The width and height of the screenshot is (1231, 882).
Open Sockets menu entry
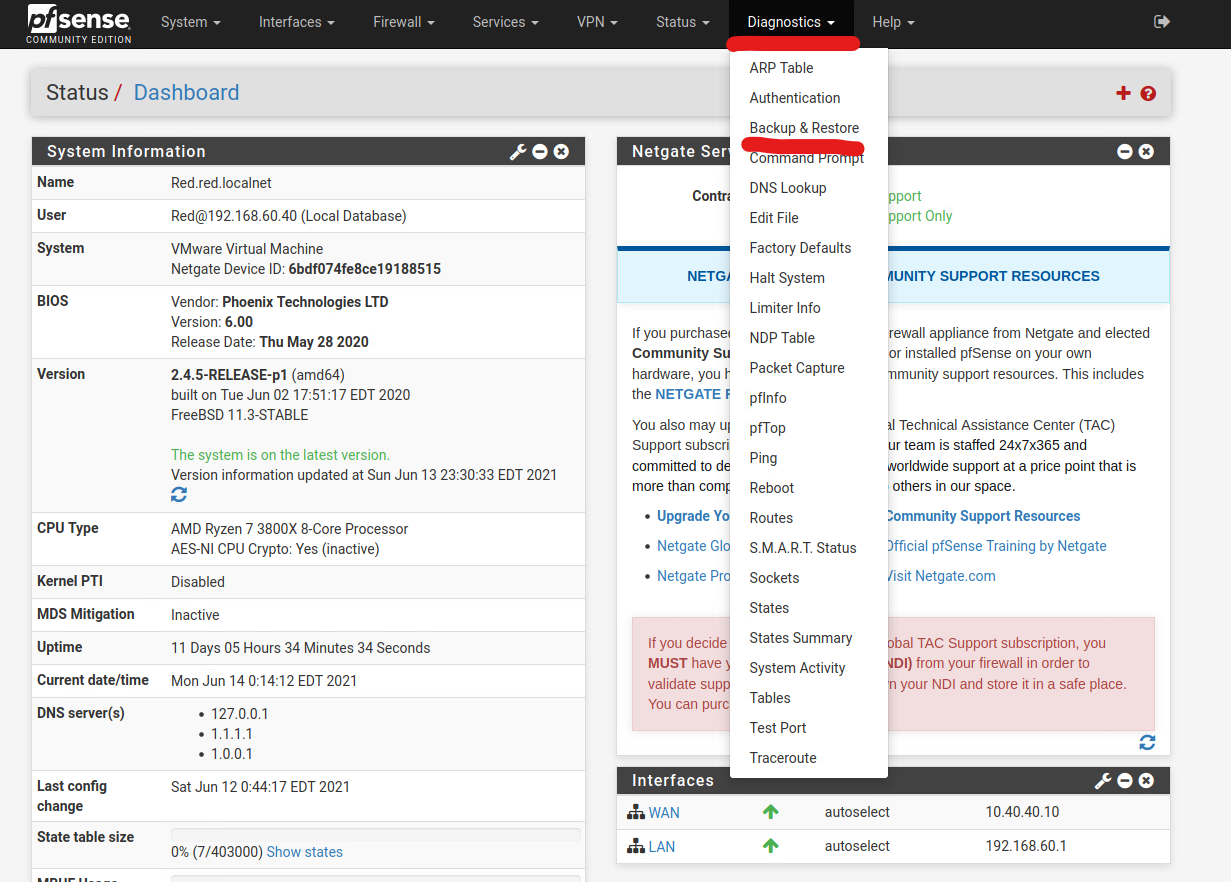774,578
